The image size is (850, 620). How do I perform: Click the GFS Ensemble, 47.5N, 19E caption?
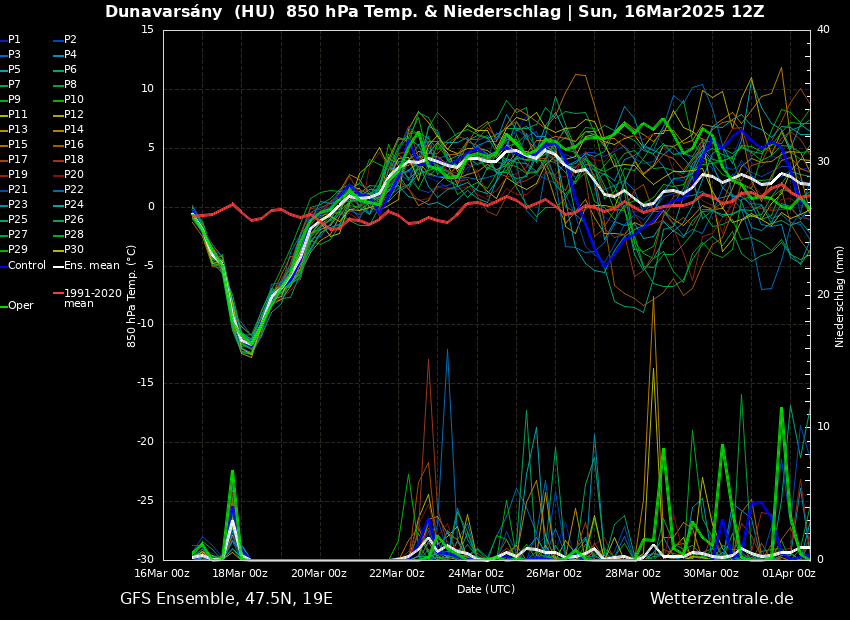226,599
